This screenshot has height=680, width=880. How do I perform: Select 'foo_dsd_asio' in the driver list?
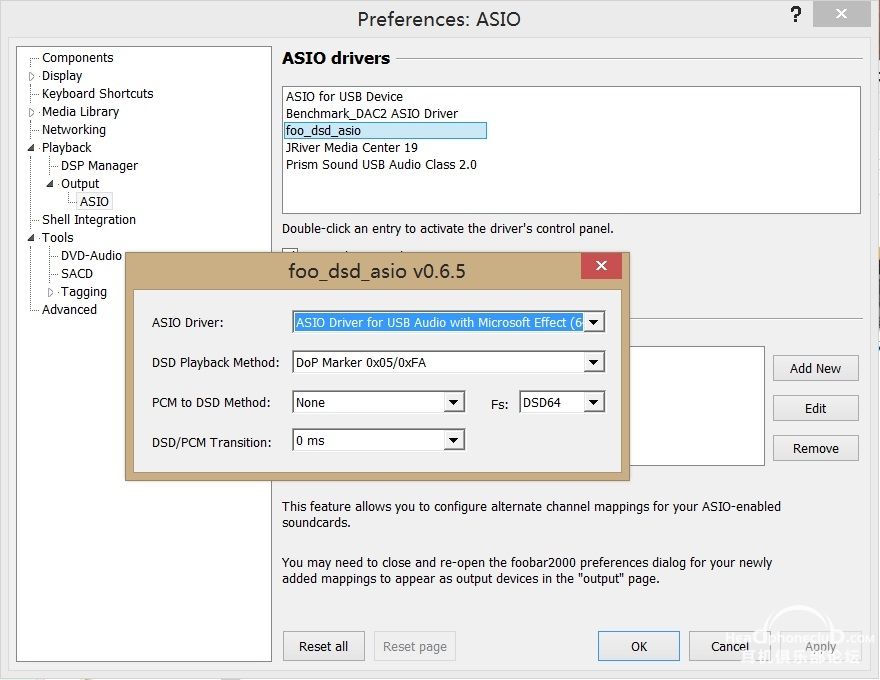(x=386, y=131)
